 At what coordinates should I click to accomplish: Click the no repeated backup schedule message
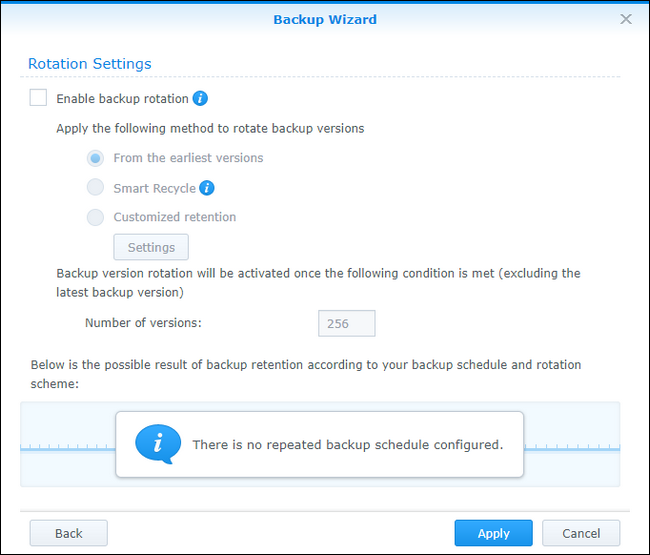[347, 444]
